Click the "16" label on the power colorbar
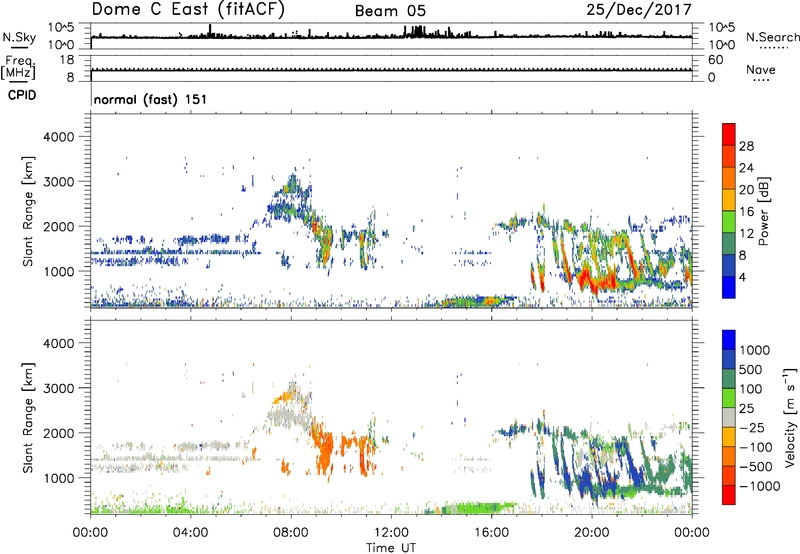 (x=746, y=212)
